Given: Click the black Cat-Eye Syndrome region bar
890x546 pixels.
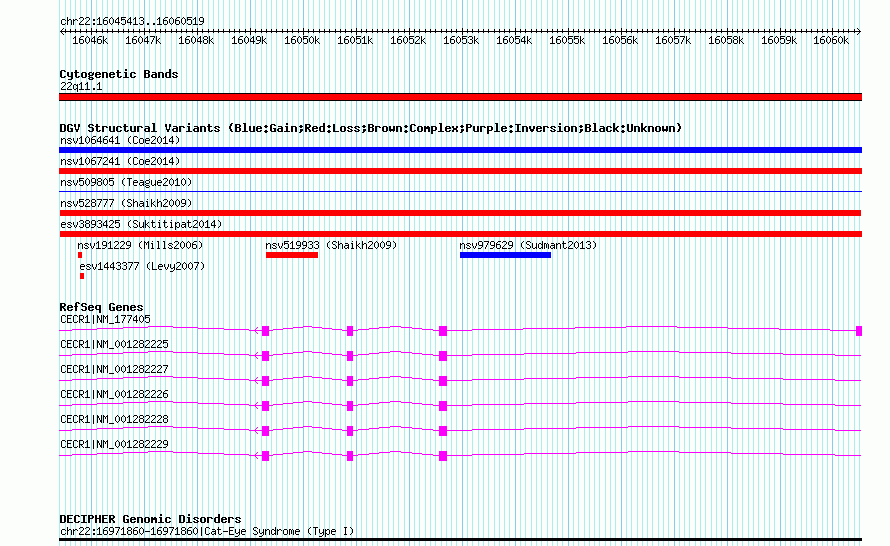Looking at the screenshot, I should point(460,540).
